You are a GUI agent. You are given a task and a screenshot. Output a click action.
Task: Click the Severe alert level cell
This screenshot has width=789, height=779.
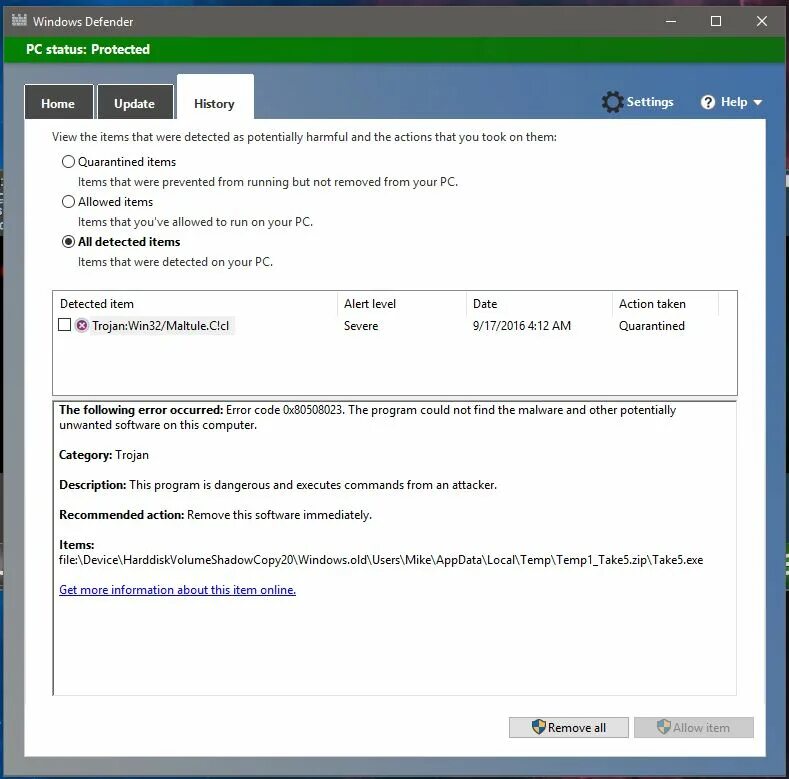tap(361, 326)
